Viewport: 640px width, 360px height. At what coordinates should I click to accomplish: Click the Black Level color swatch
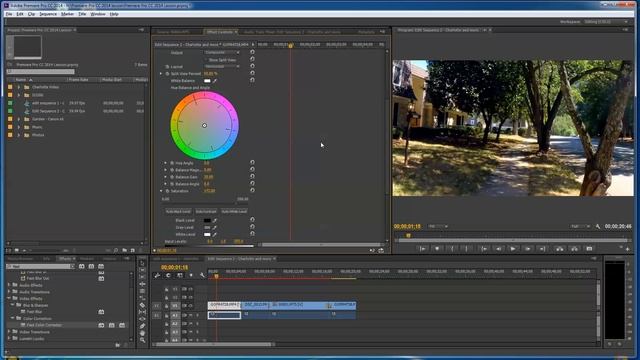(x=207, y=220)
